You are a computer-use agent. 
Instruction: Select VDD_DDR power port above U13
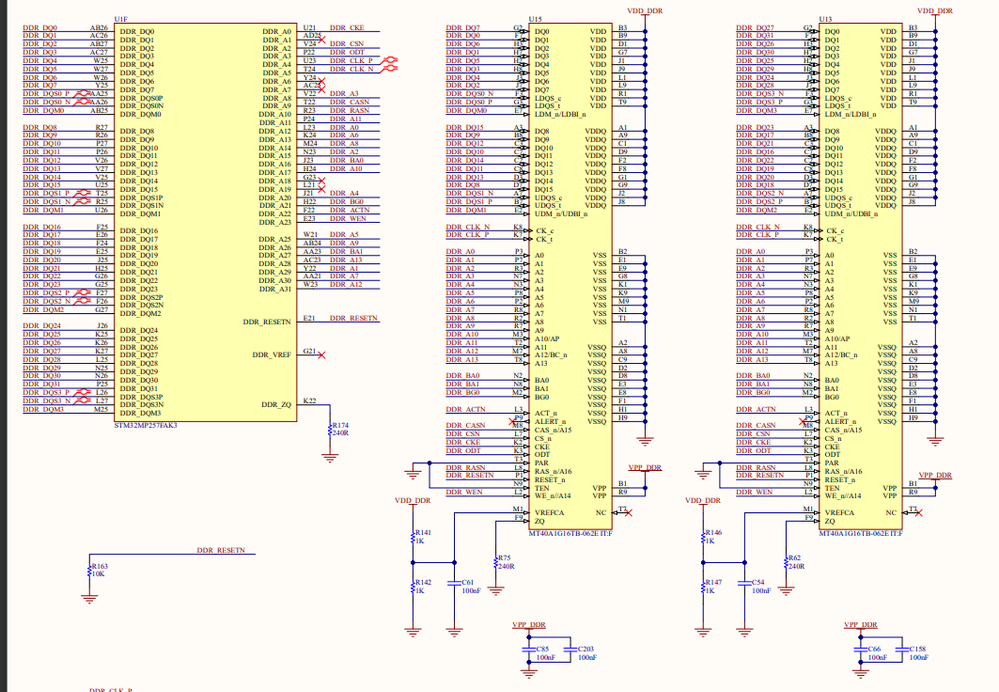(x=935, y=11)
